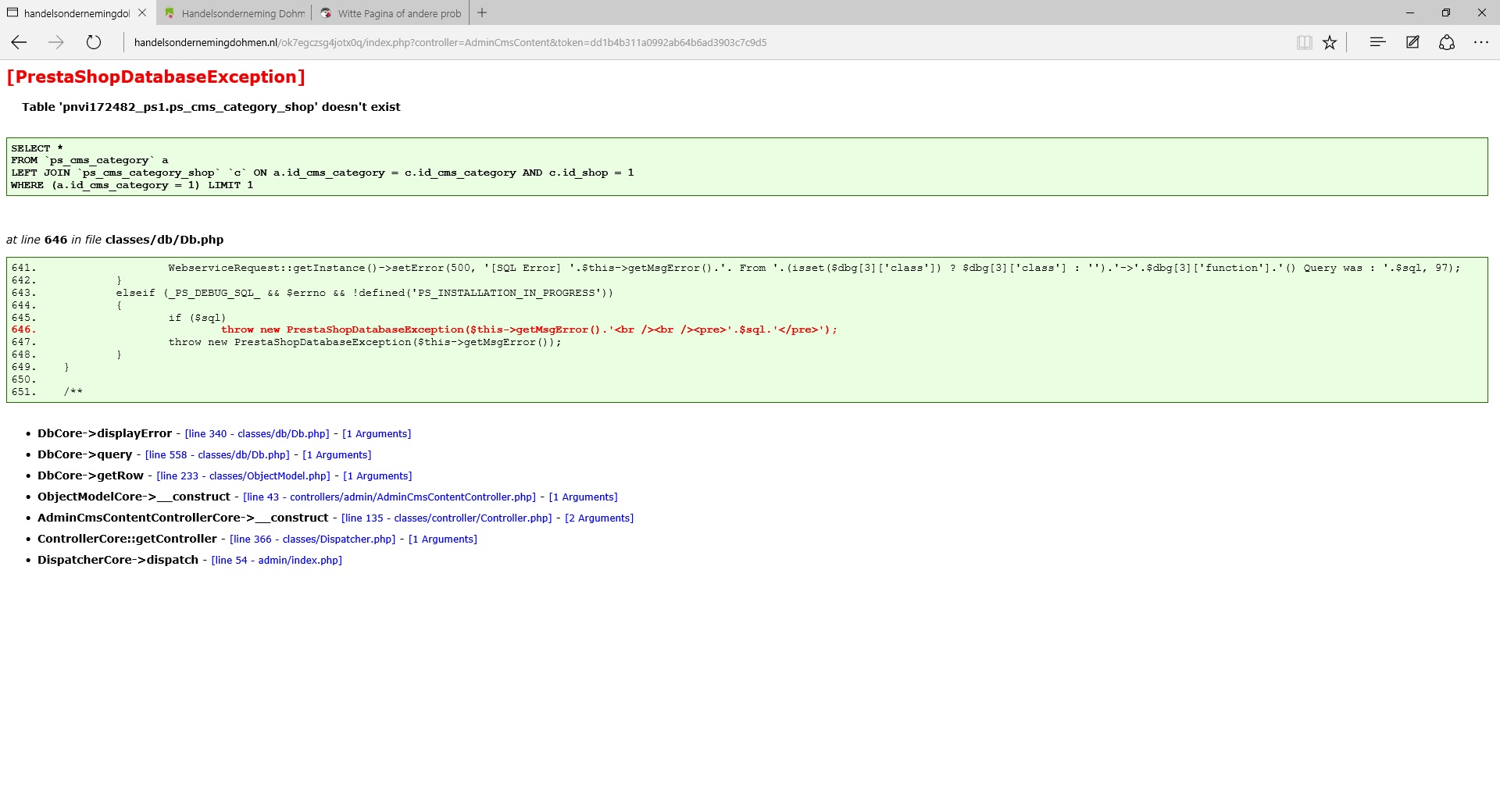Click the AdminCmsContentControllerCore->__construct trace entry

[183, 518]
